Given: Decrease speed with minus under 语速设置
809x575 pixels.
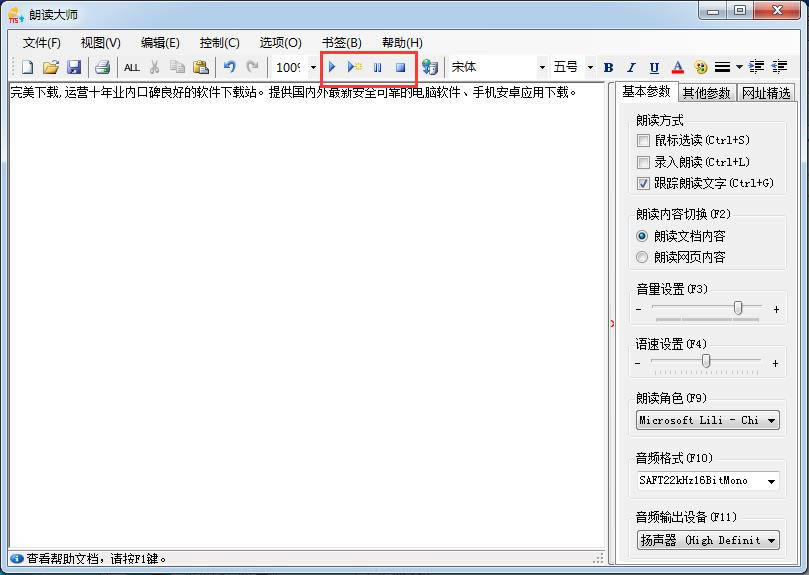Looking at the screenshot, I should tap(638, 363).
